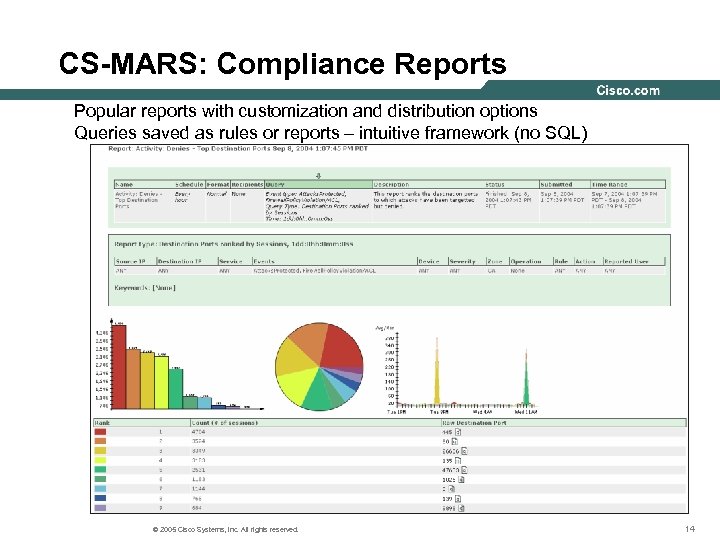Click the info icon beside port 135

[x=458, y=460]
